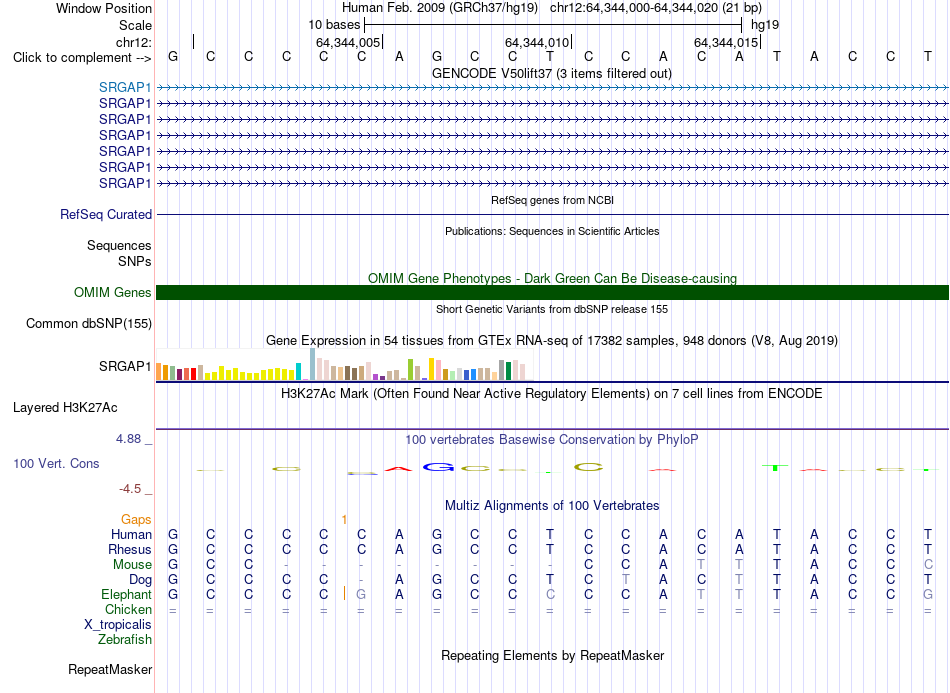Viewport: 950px width, 693px height.
Task: Click the 'H3K27Ac Mark' ENCODE track title
Action: pos(552,394)
